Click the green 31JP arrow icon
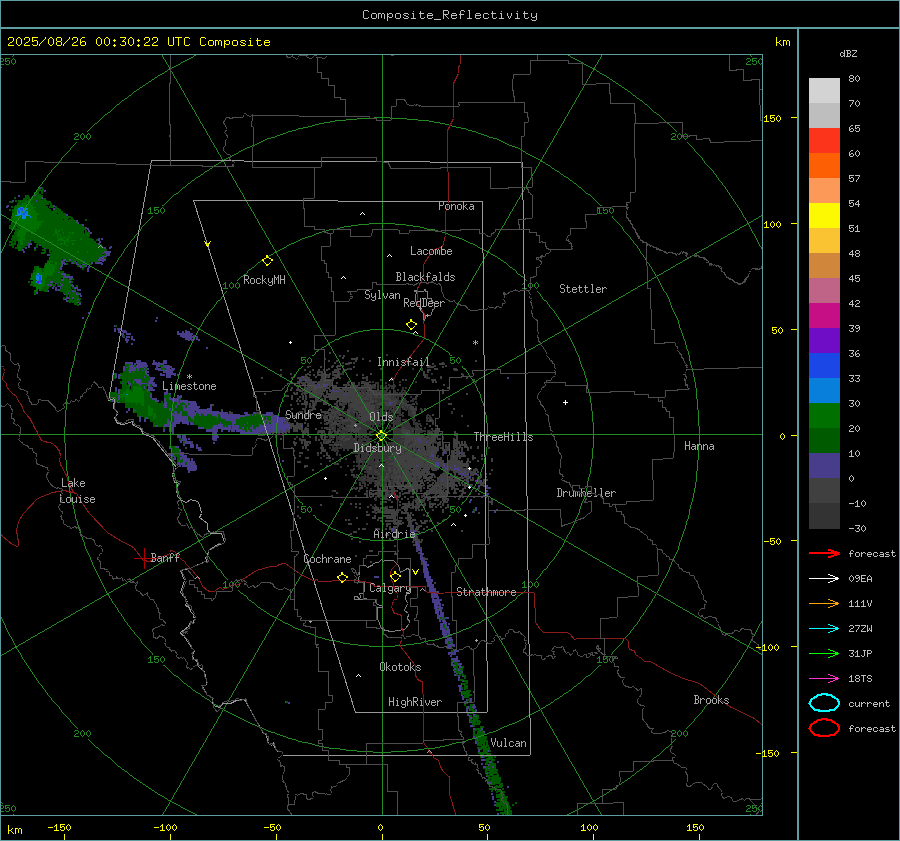Screen dimensions: 900x841 pyautogui.click(x=824, y=653)
